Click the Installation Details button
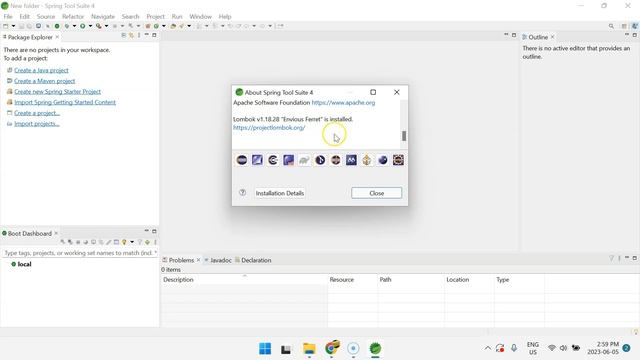 (x=280, y=193)
